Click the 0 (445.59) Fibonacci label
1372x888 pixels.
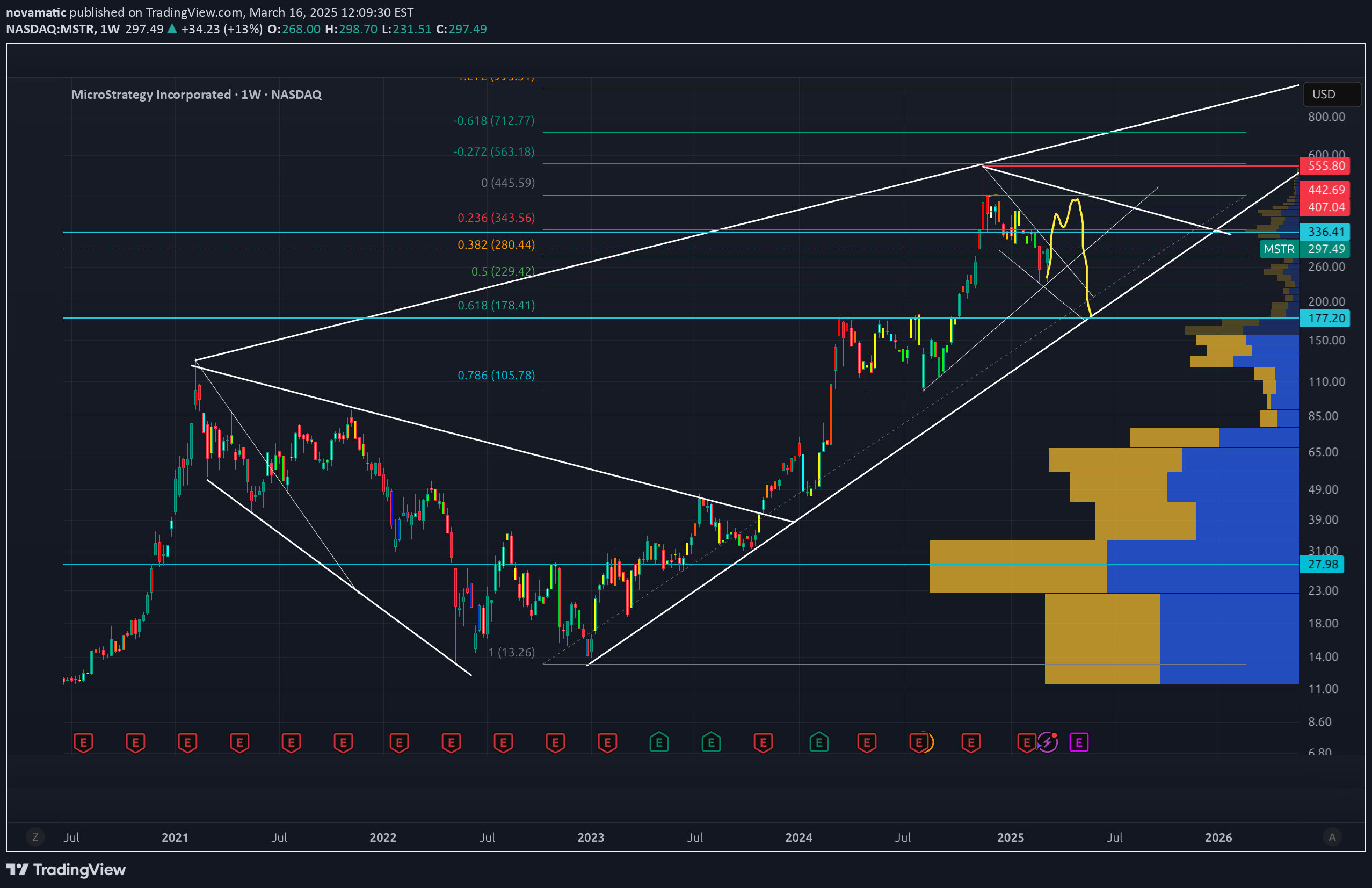tap(507, 183)
